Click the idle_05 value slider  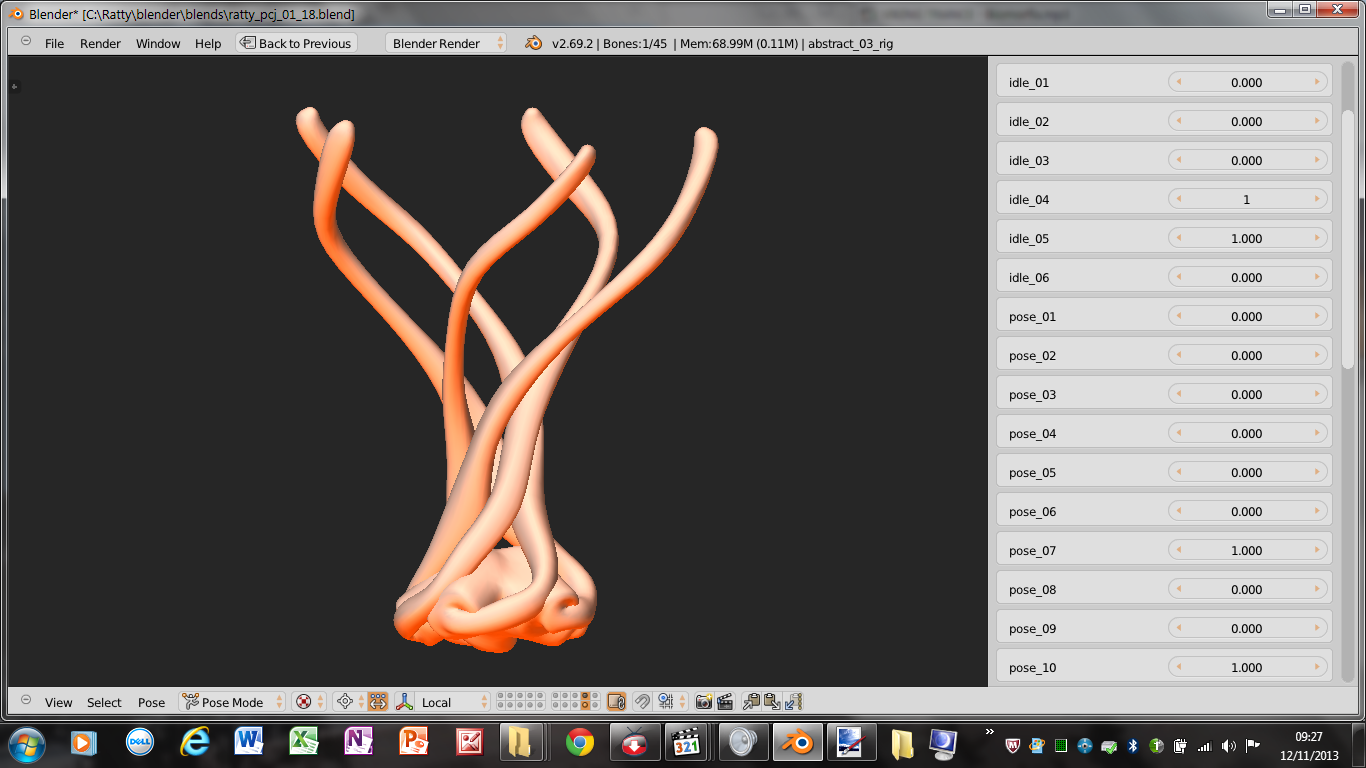pyautogui.click(x=1248, y=238)
